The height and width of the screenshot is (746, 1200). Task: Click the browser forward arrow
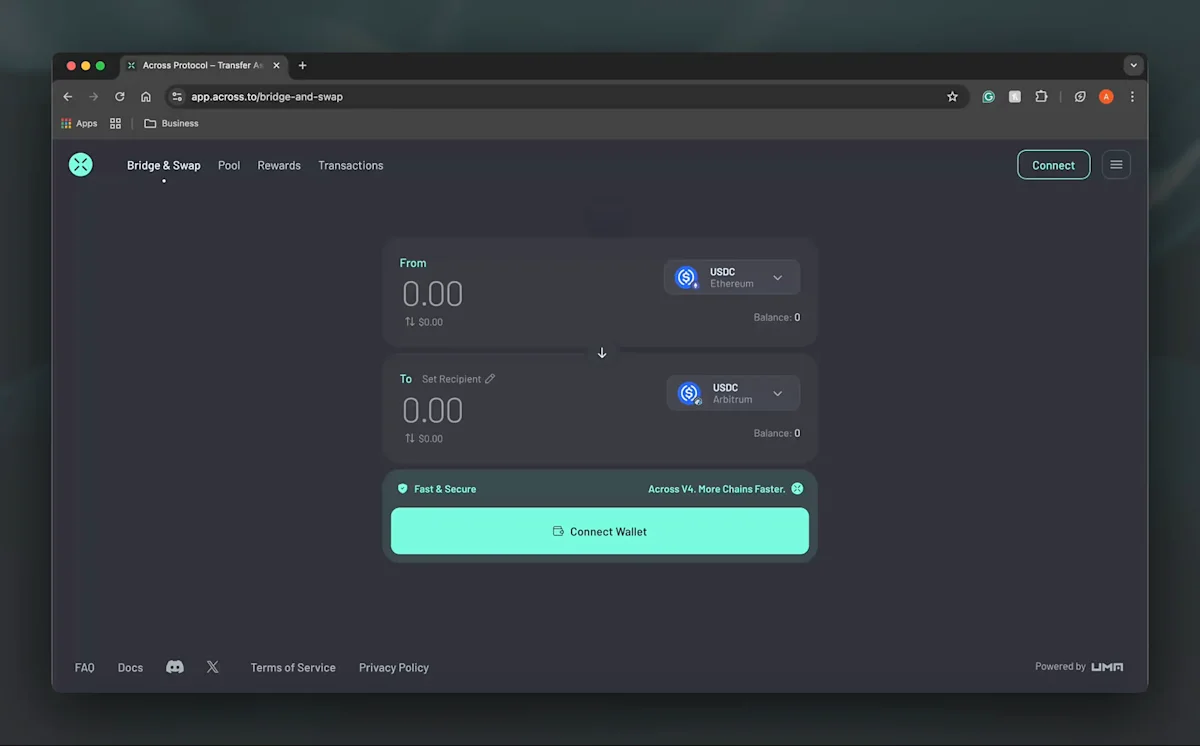pos(94,97)
